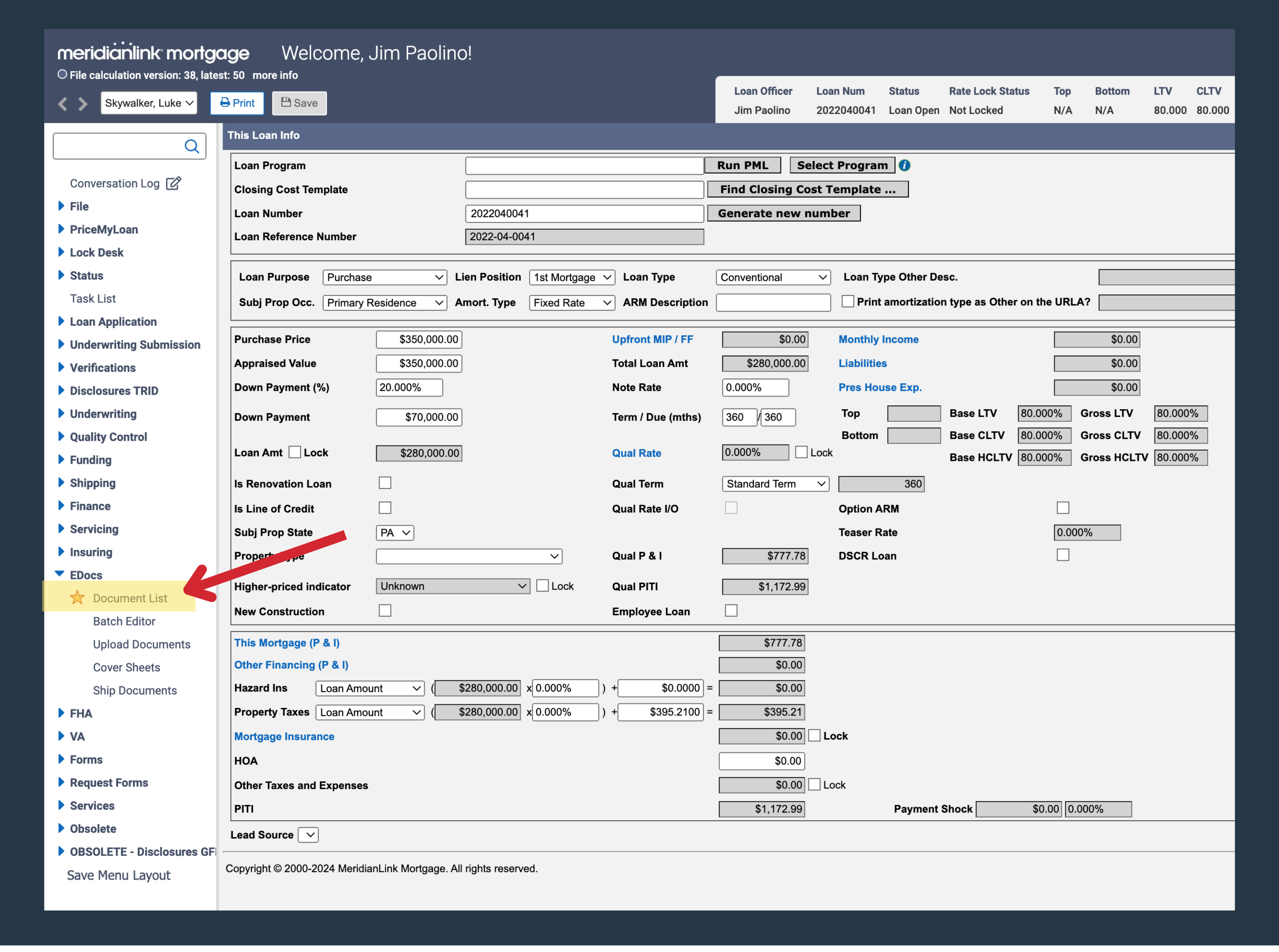
Task: Open the Upfront MIP / FF link
Action: coord(652,339)
